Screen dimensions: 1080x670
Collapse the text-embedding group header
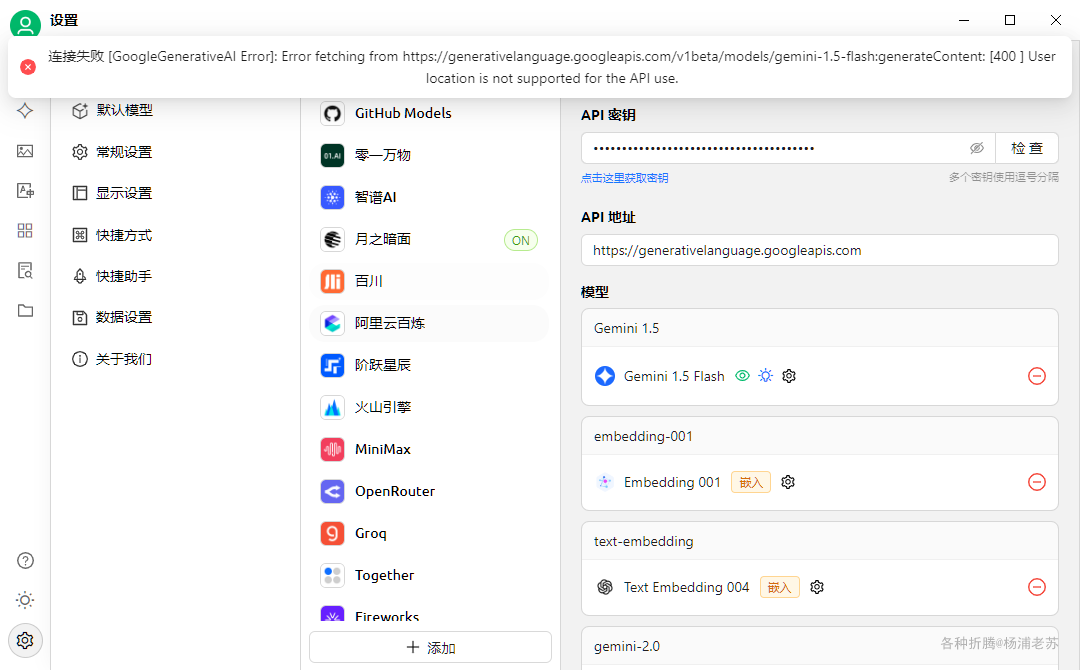click(x=820, y=541)
